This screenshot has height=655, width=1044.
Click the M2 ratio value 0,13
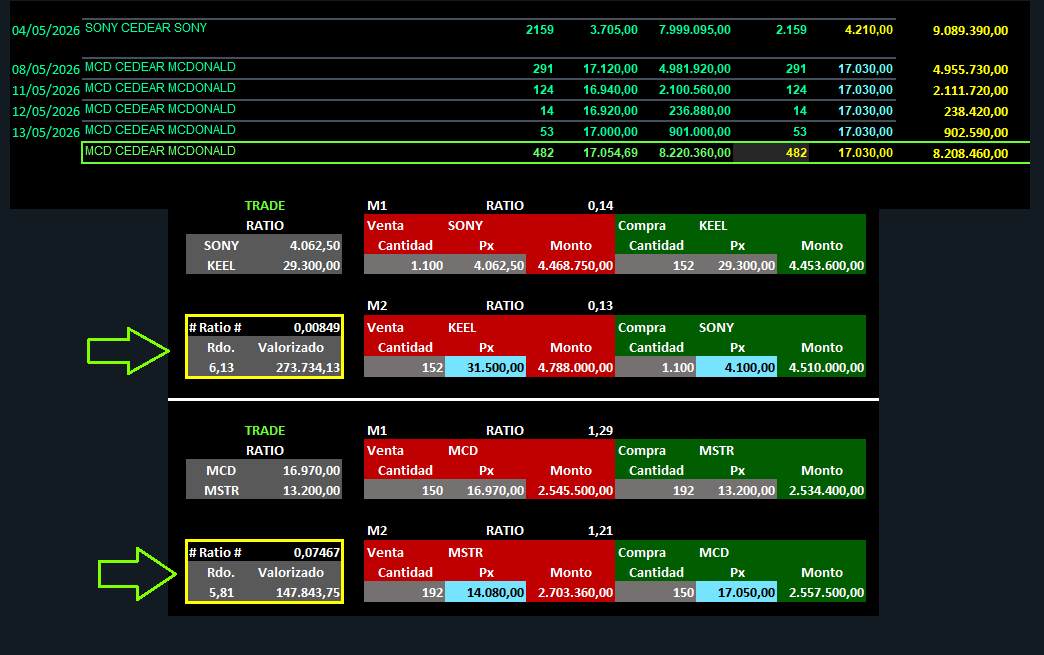[x=600, y=306]
